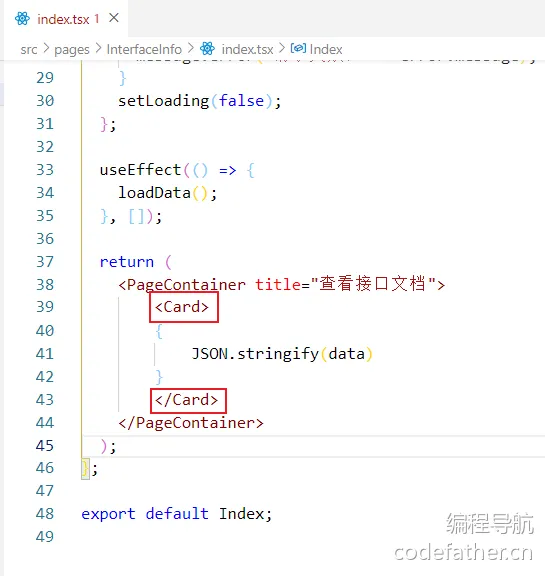Click the React icon in breadcrumb
This screenshot has height=576, width=545.
tap(207, 49)
